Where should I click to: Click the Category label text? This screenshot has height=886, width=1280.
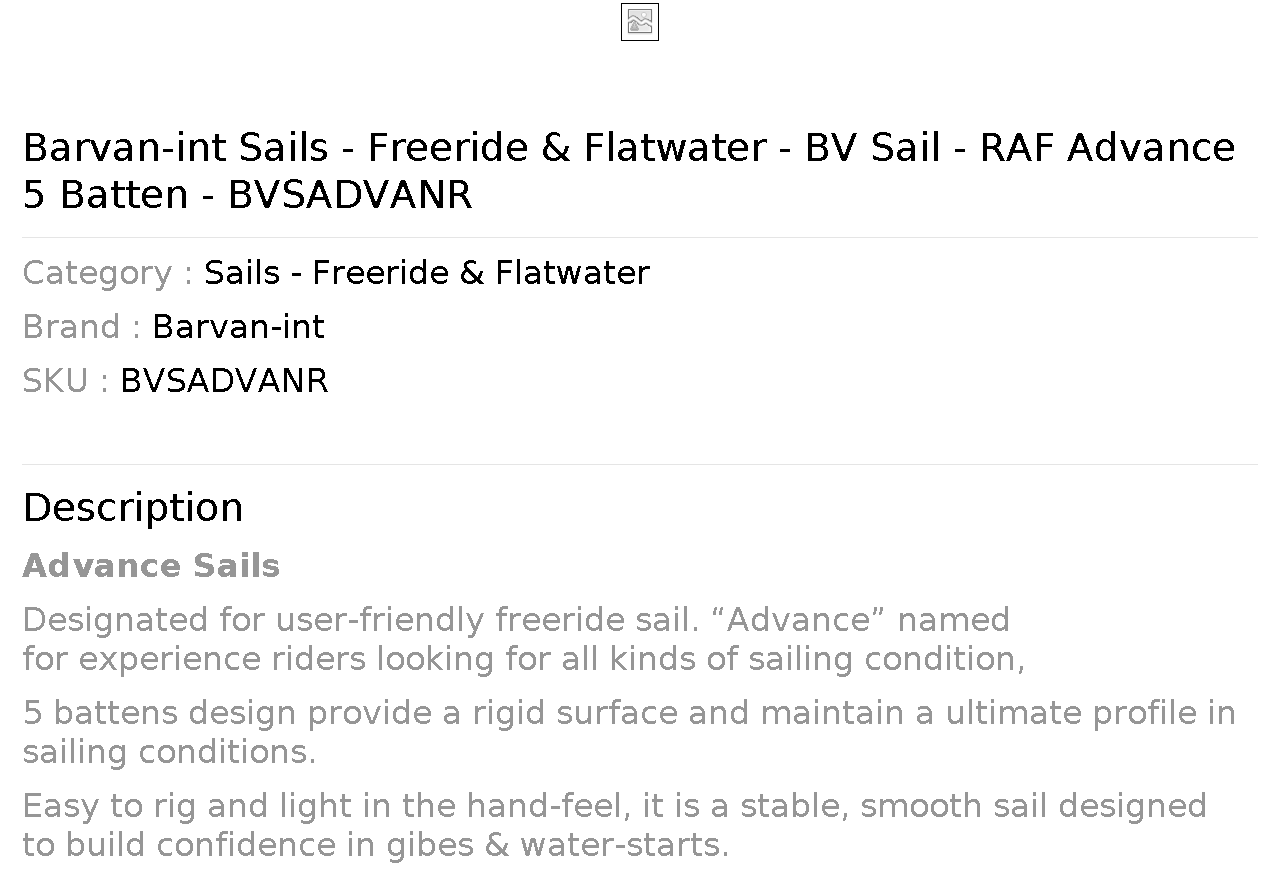(x=108, y=273)
